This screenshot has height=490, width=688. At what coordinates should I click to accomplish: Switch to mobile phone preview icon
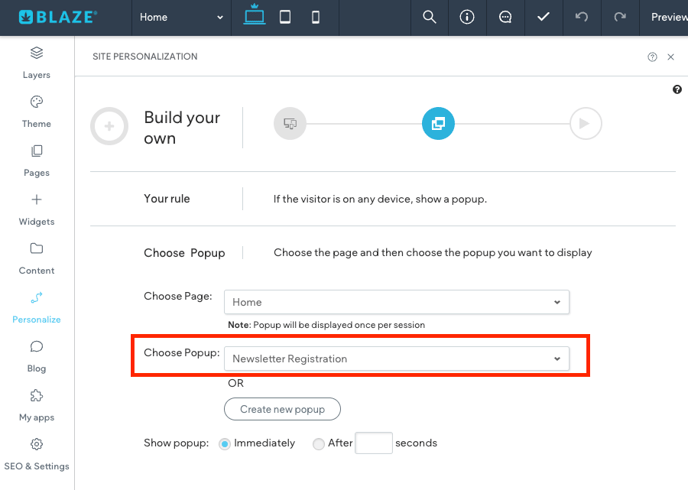pos(316,17)
